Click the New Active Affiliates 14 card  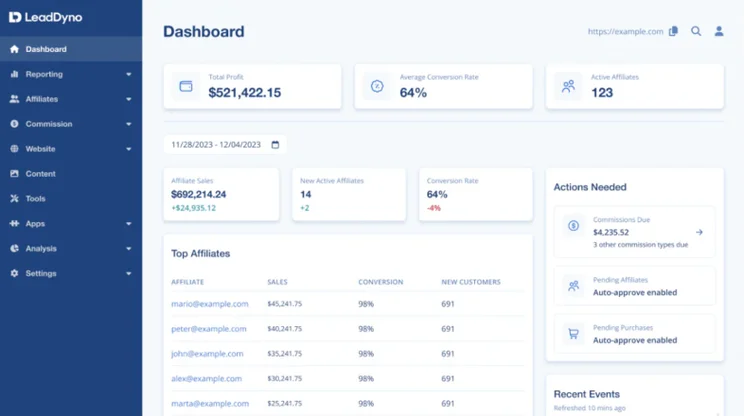tap(349, 194)
